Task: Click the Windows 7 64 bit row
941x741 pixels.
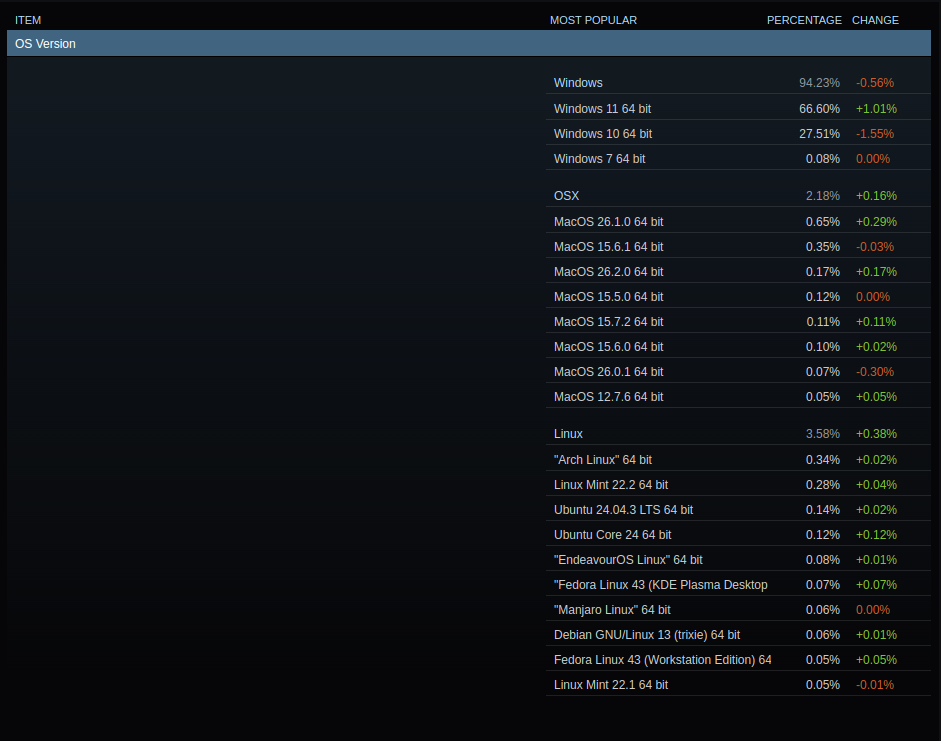Action: click(x=599, y=158)
